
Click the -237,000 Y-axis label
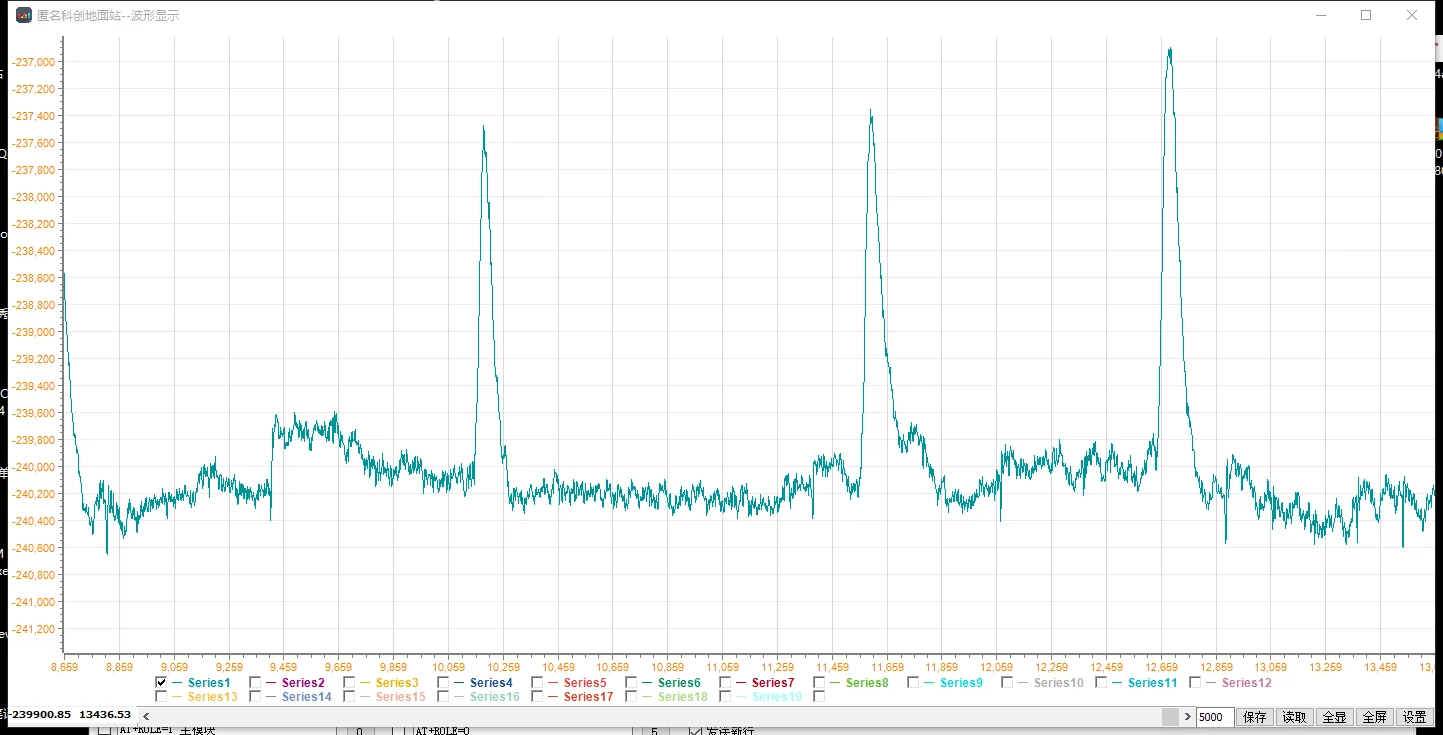[33, 62]
